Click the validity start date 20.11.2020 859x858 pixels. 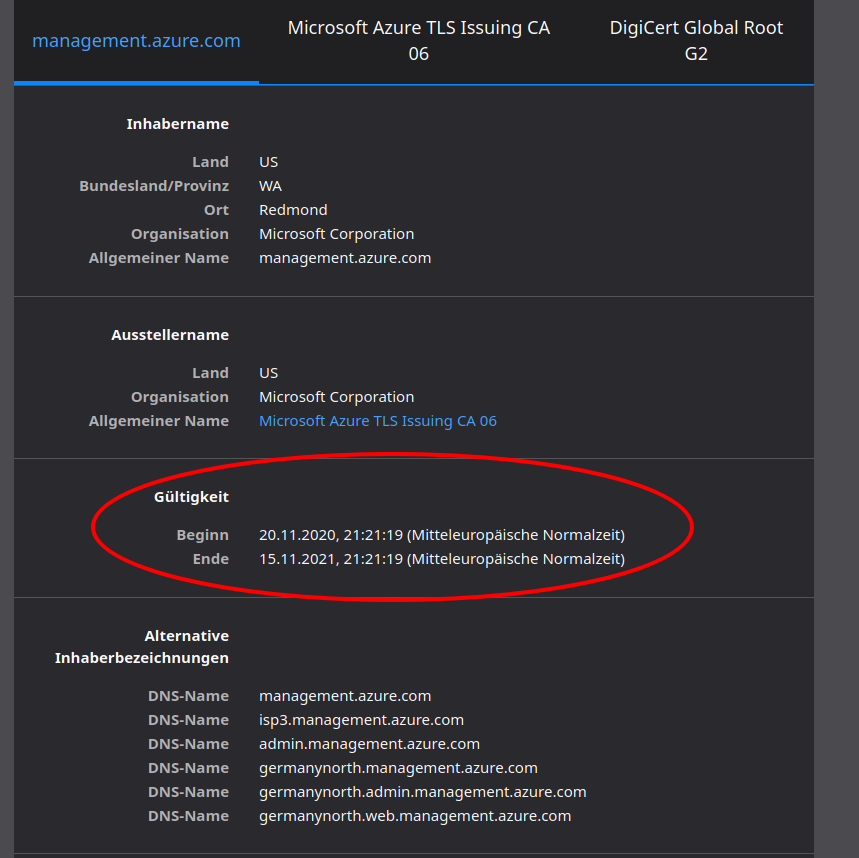442,535
